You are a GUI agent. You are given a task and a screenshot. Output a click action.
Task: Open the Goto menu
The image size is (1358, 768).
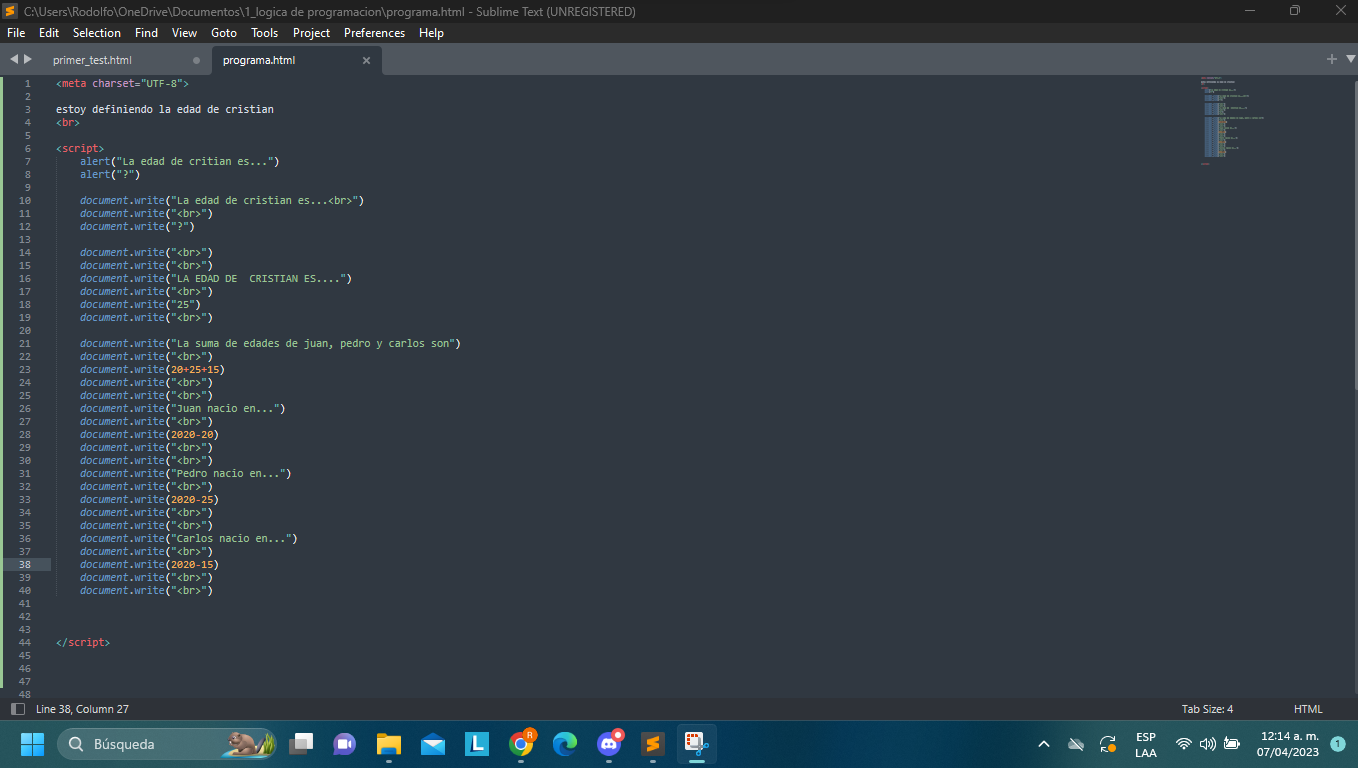224,33
